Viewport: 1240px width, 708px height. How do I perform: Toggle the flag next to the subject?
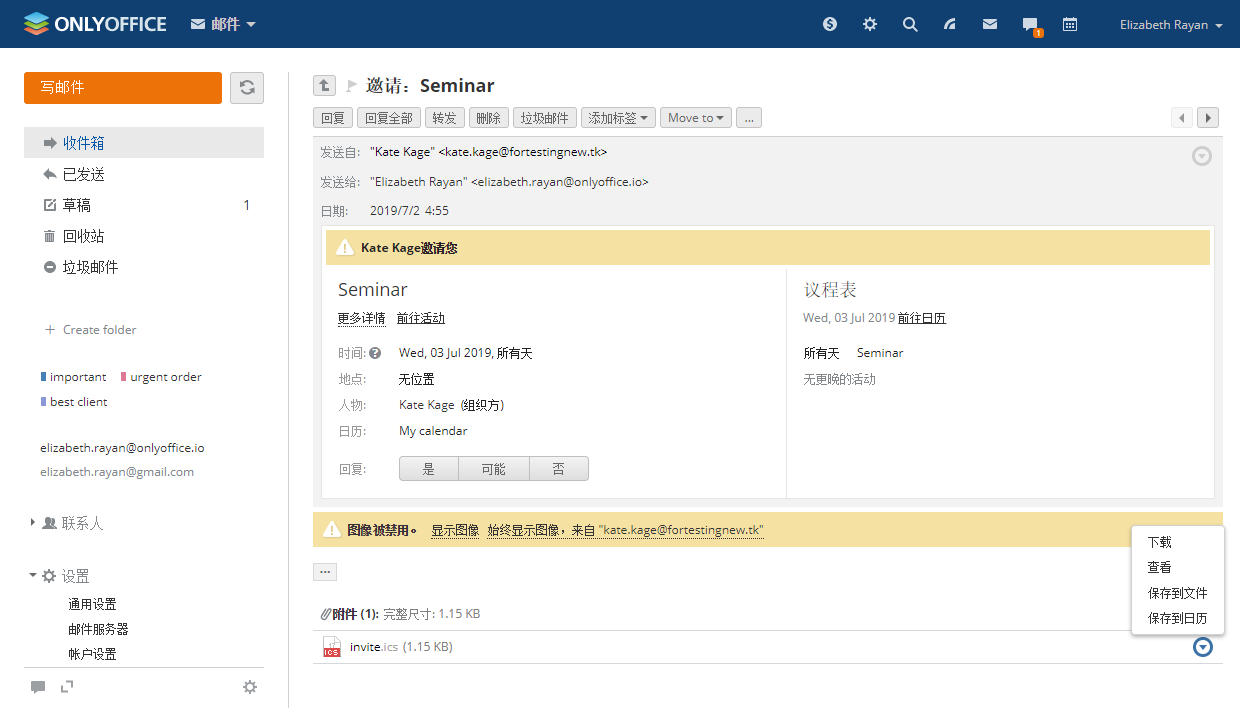click(352, 86)
